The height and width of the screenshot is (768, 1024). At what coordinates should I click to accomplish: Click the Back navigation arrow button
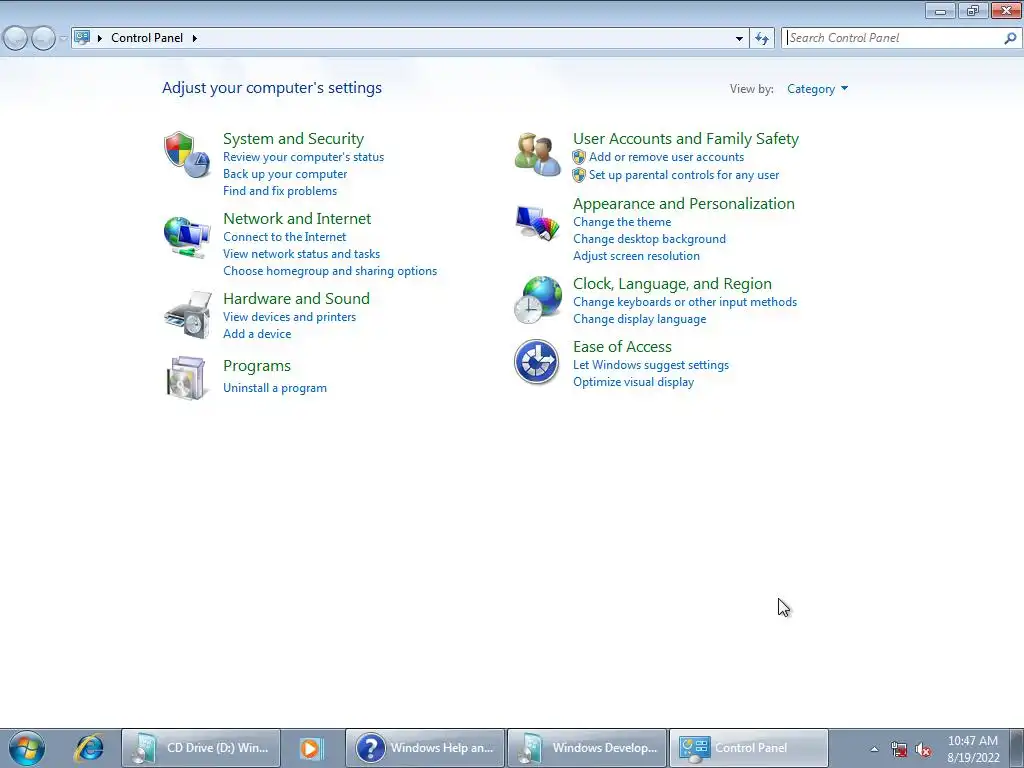pyautogui.click(x=16, y=39)
